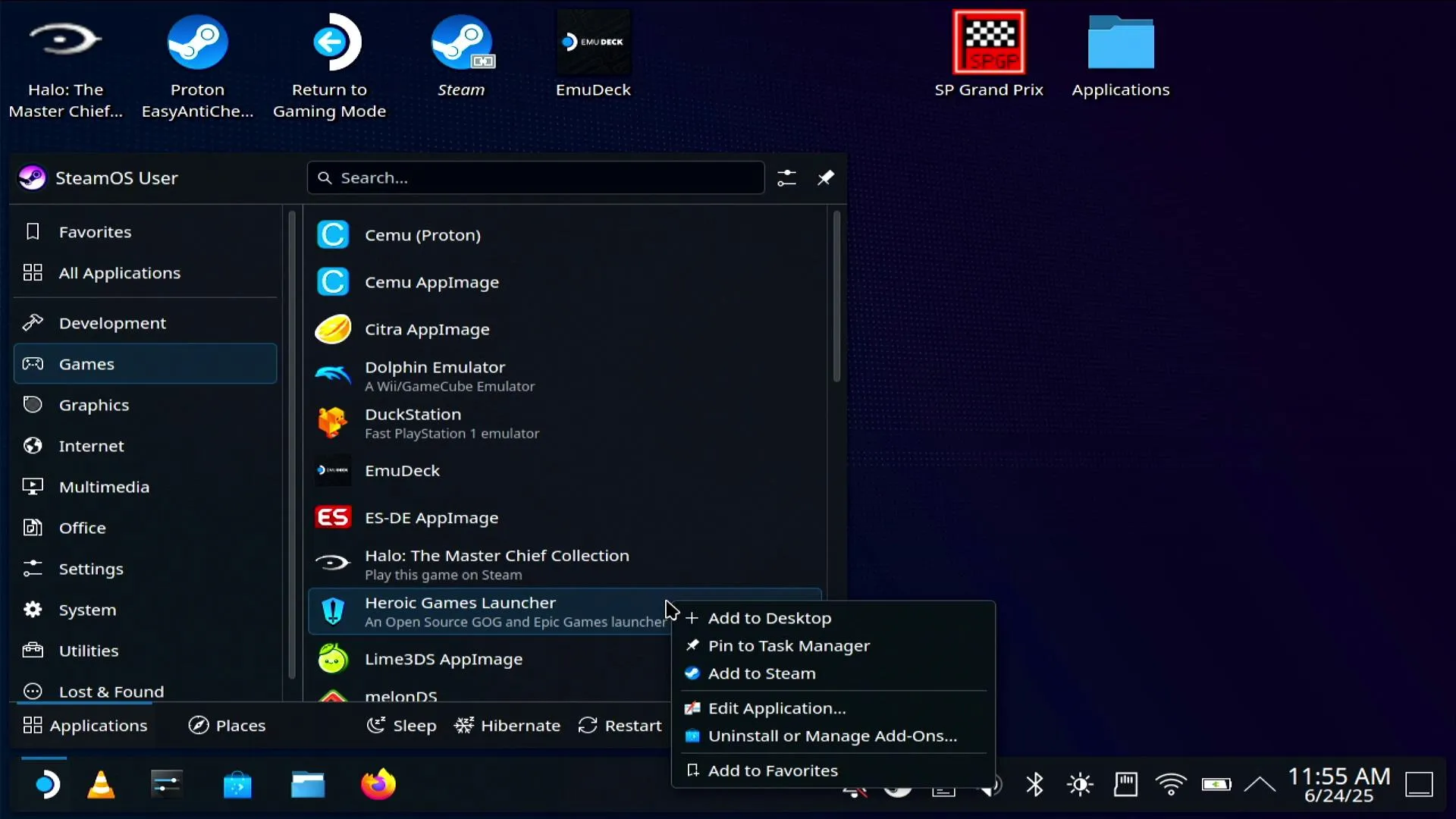Toggle the pin launcher open icon
This screenshot has height=819, width=1456.
826,178
